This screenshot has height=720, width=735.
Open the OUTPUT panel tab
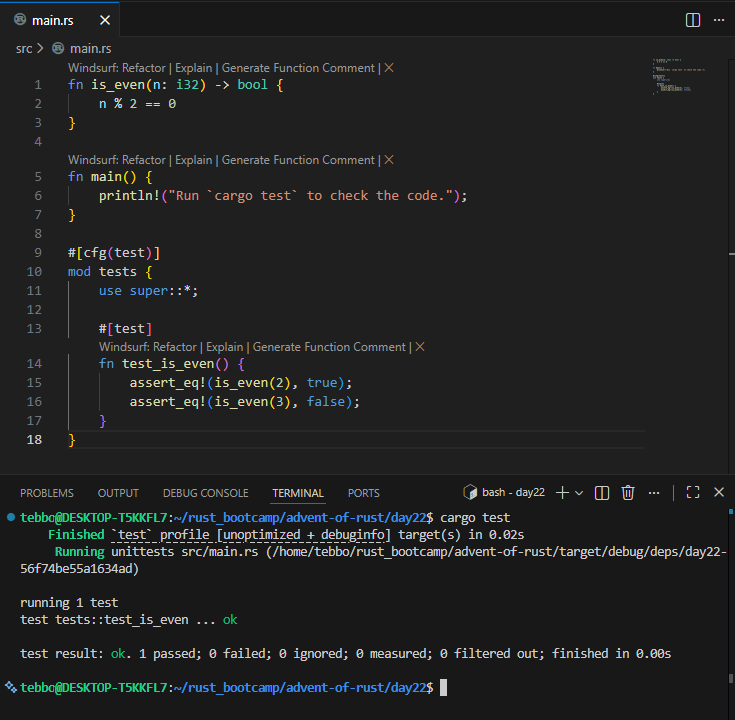click(118, 493)
